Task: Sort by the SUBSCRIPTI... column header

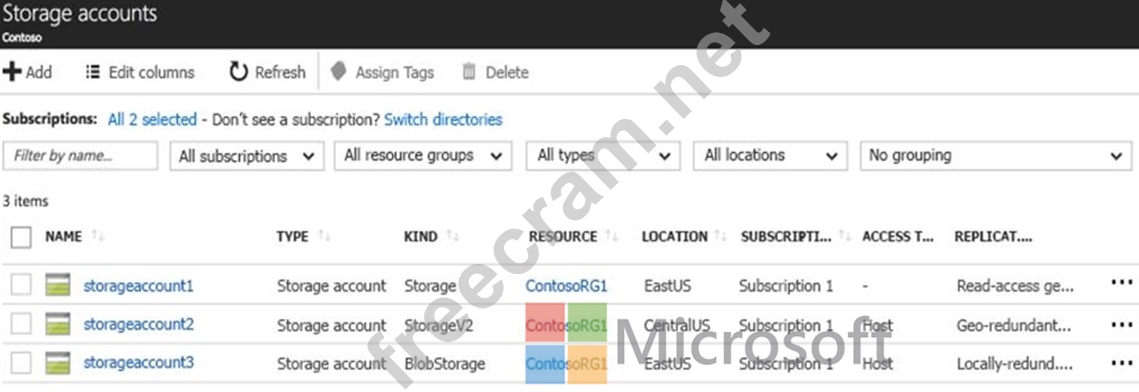Action: coord(786,237)
